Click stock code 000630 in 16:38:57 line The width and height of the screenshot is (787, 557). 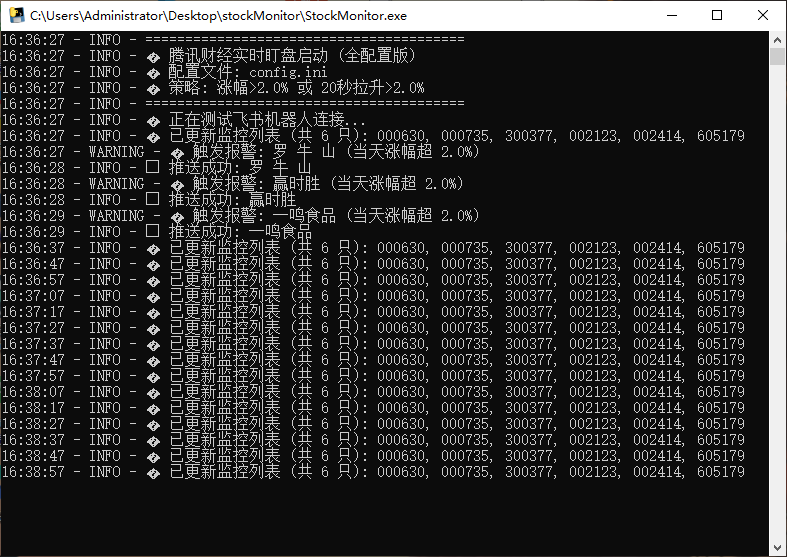click(401, 473)
